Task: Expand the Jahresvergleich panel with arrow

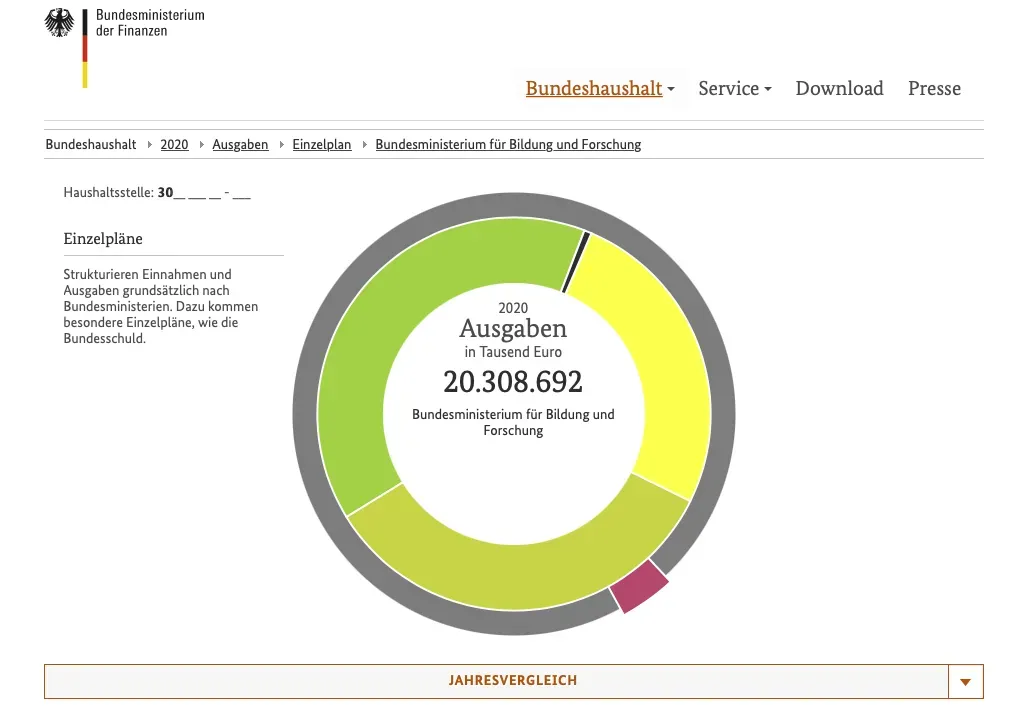Action: [965, 682]
